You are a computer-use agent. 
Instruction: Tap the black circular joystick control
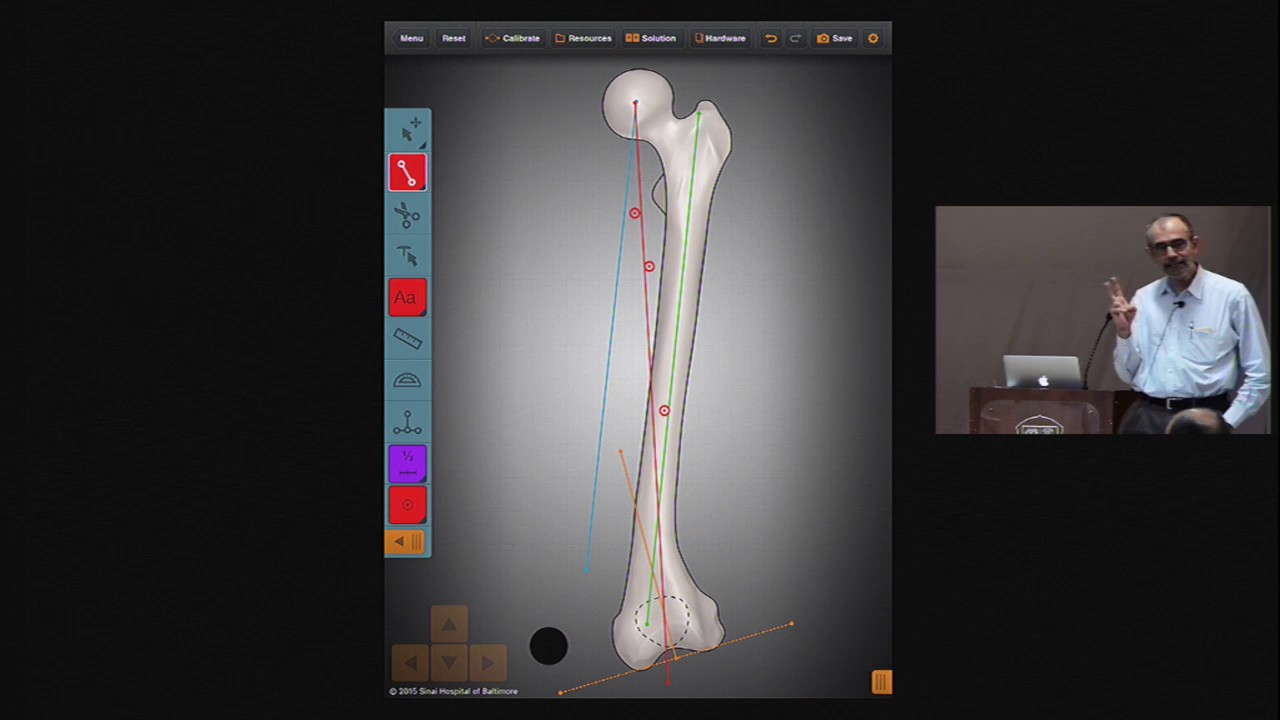548,646
